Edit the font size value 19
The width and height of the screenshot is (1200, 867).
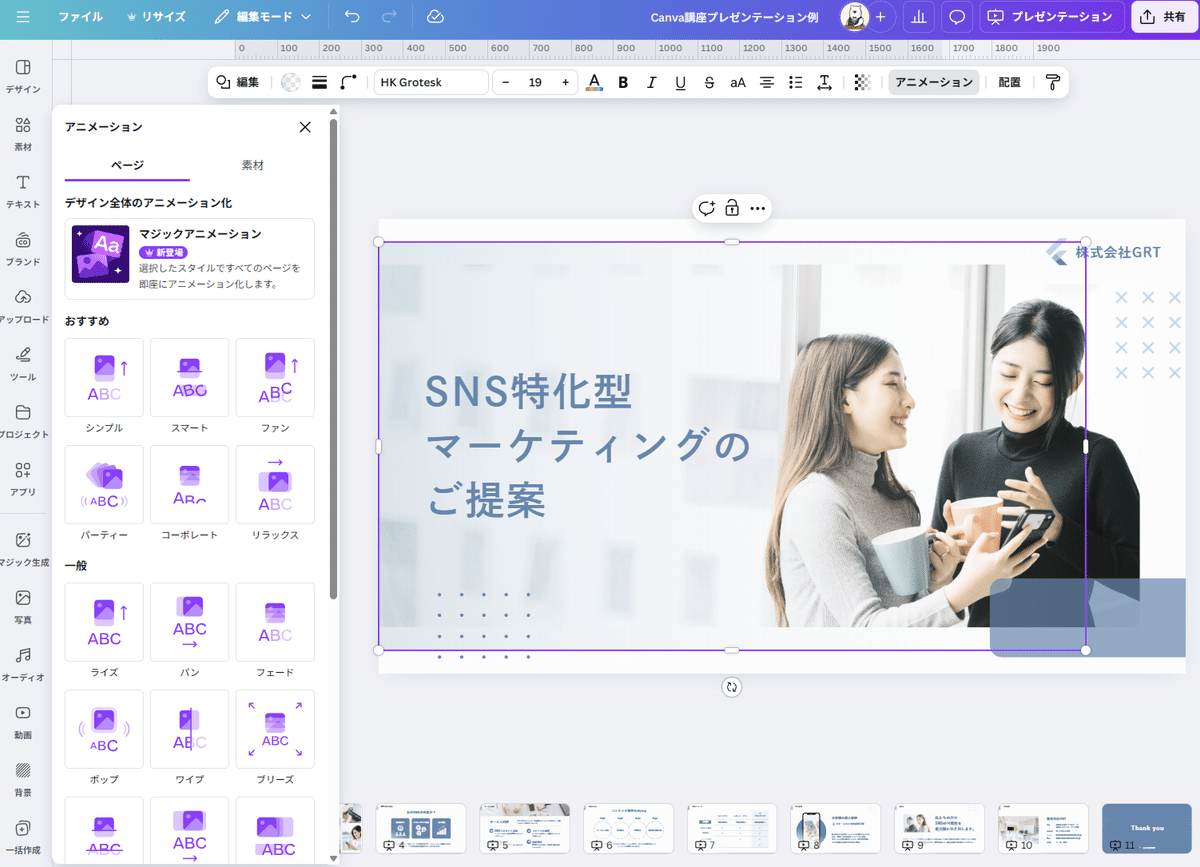click(x=535, y=83)
